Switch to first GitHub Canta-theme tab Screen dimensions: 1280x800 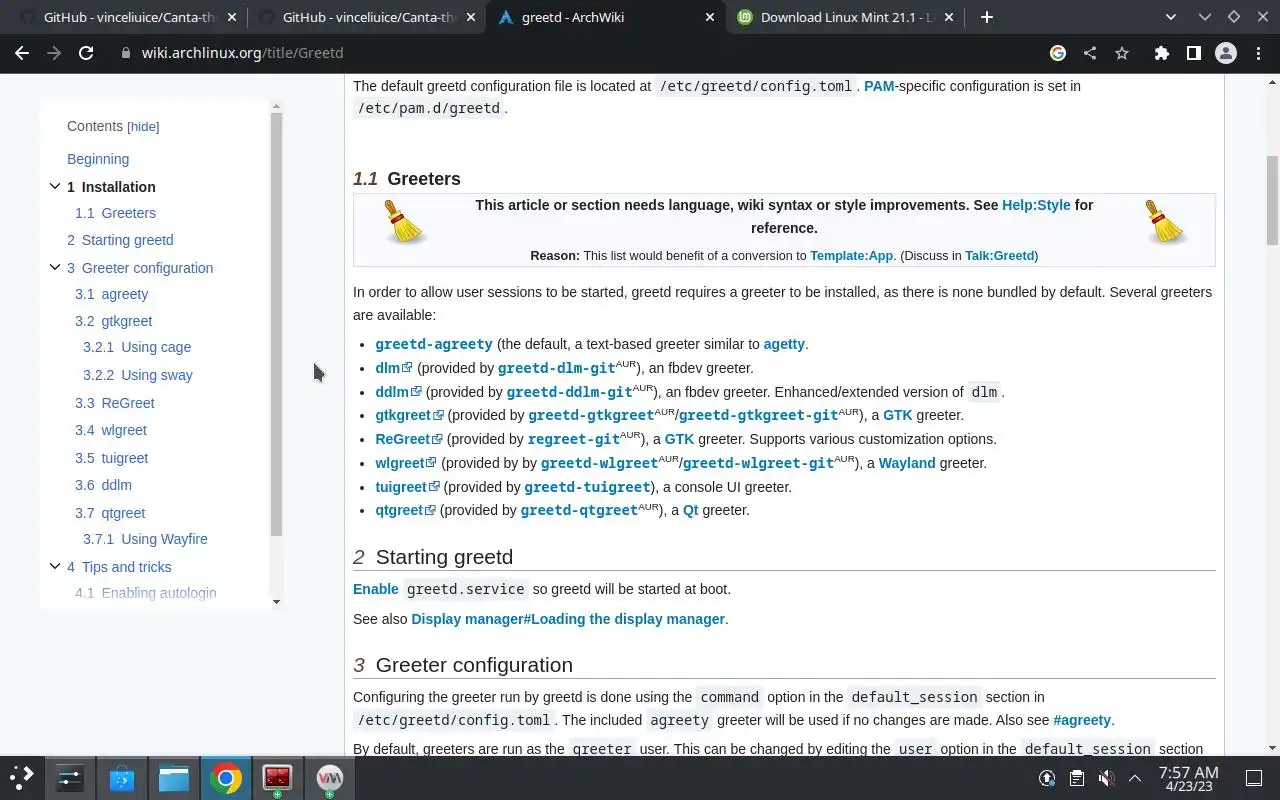tap(128, 17)
